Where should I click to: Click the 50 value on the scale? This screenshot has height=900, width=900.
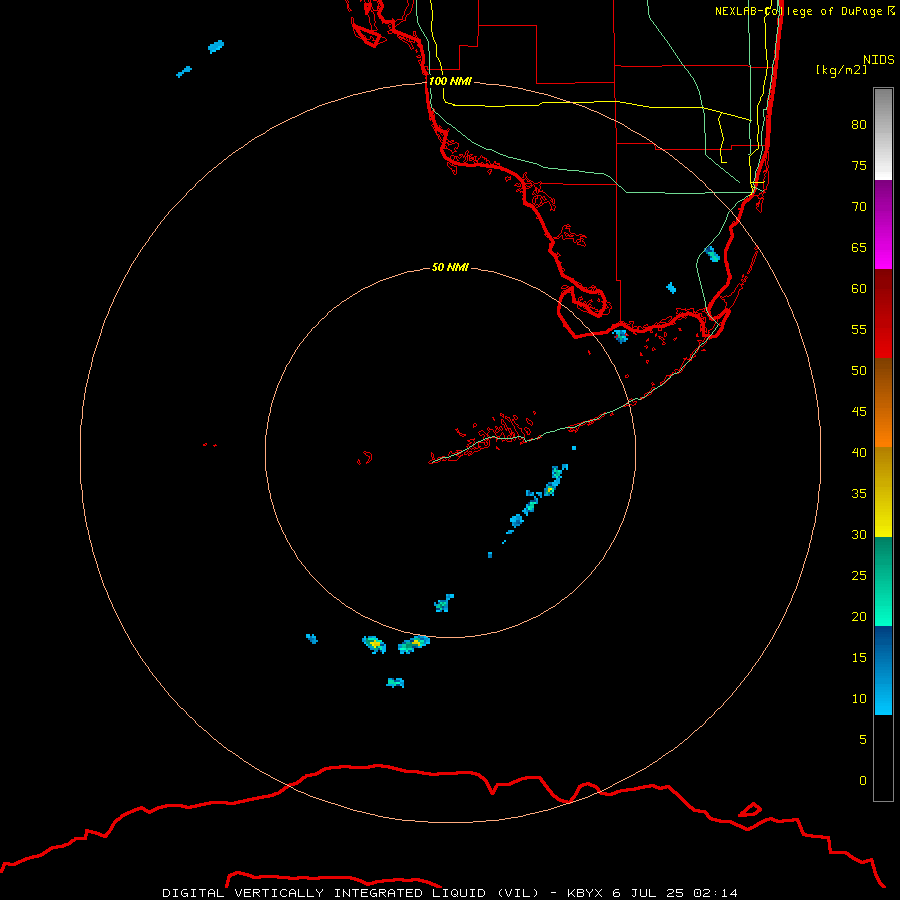point(859,370)
